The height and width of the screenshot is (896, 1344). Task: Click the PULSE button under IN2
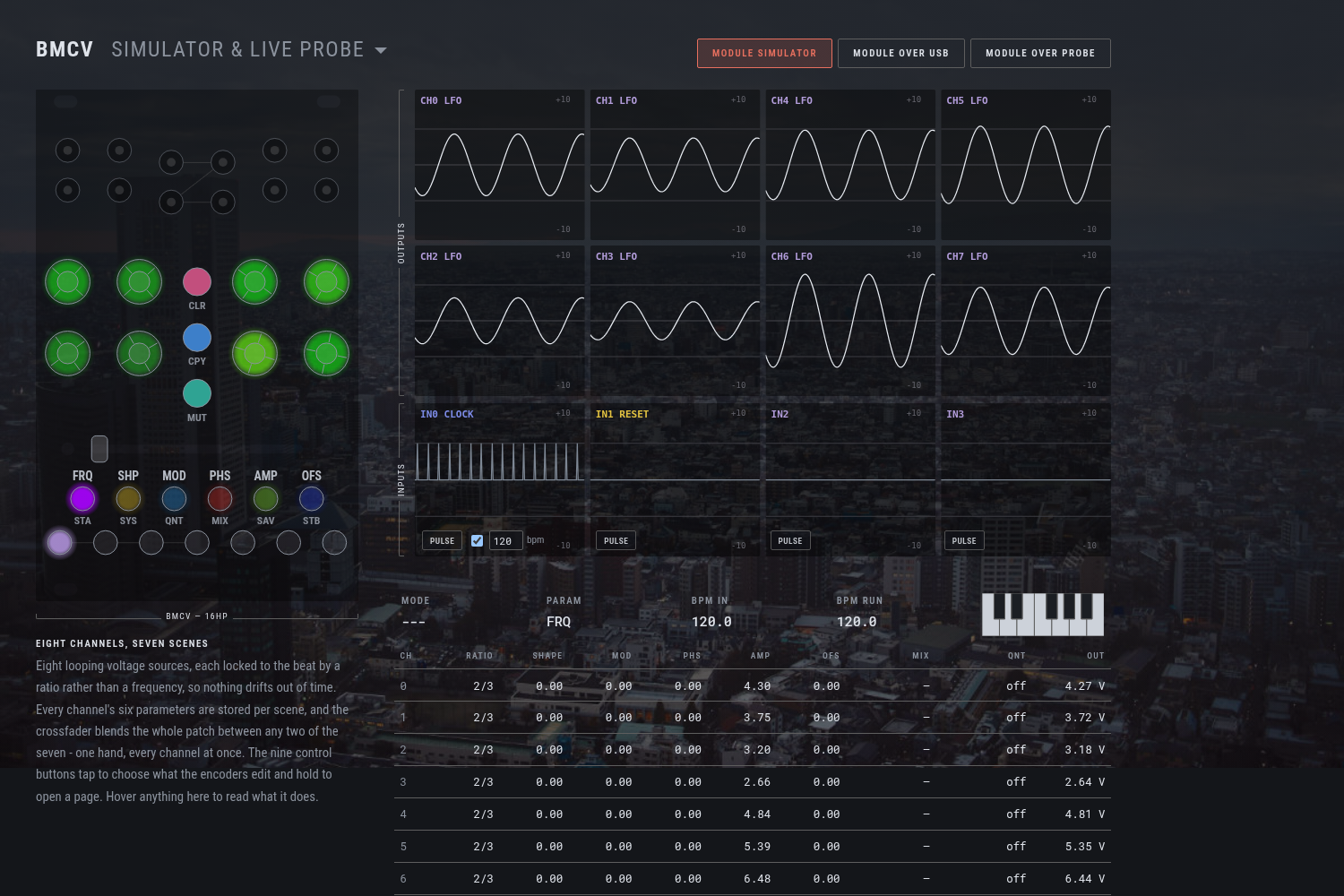pyautogui.click(x=790, y=540)
